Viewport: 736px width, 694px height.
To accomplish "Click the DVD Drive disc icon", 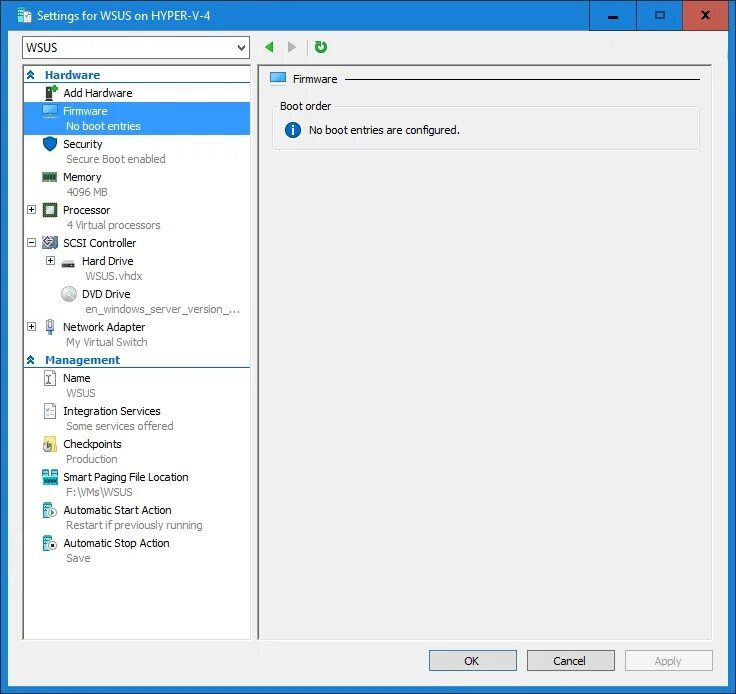I will [69, 294].
